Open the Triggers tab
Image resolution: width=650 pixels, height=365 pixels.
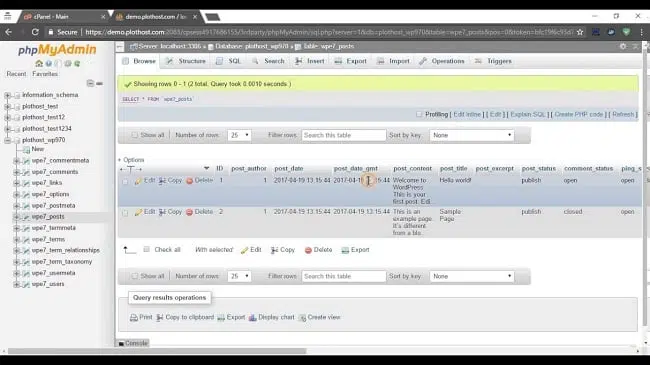493,61
